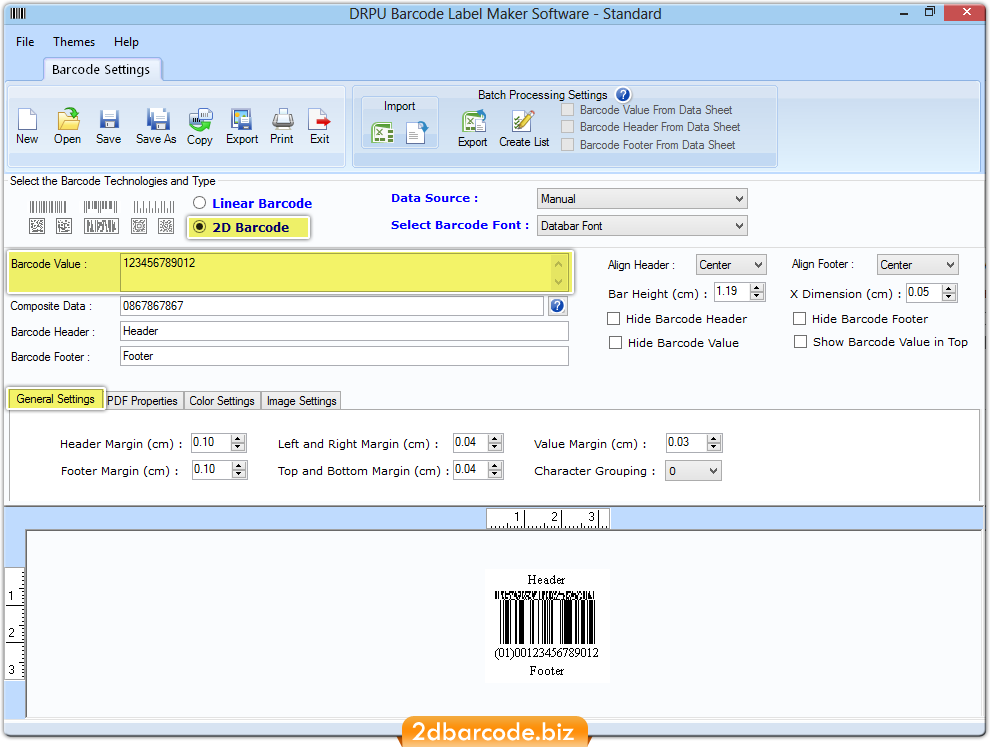The image size is (990, 747).
Task: Switch to the Color Settings tab
Action: coord(222,401)
